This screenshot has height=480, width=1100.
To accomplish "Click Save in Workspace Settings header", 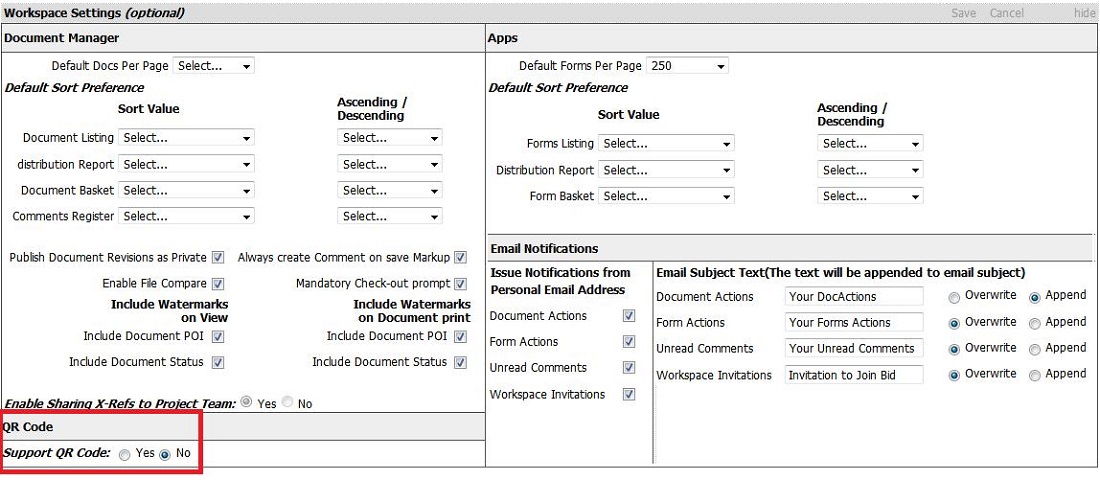I will 963,13.
